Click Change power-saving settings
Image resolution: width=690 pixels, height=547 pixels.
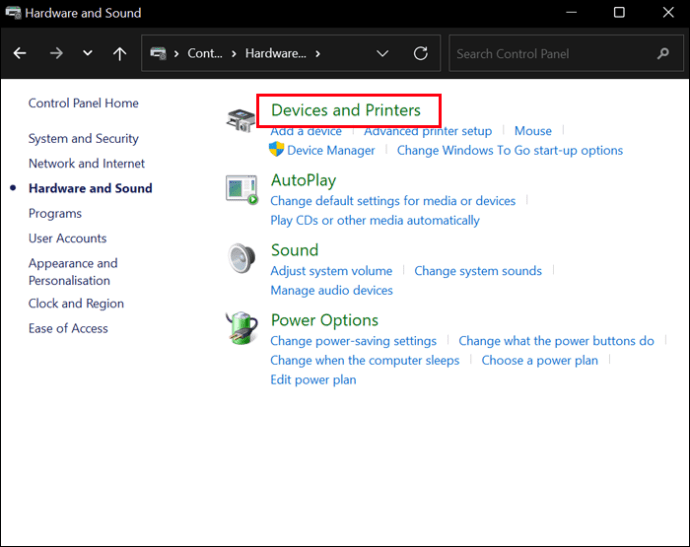coord(353,341)
